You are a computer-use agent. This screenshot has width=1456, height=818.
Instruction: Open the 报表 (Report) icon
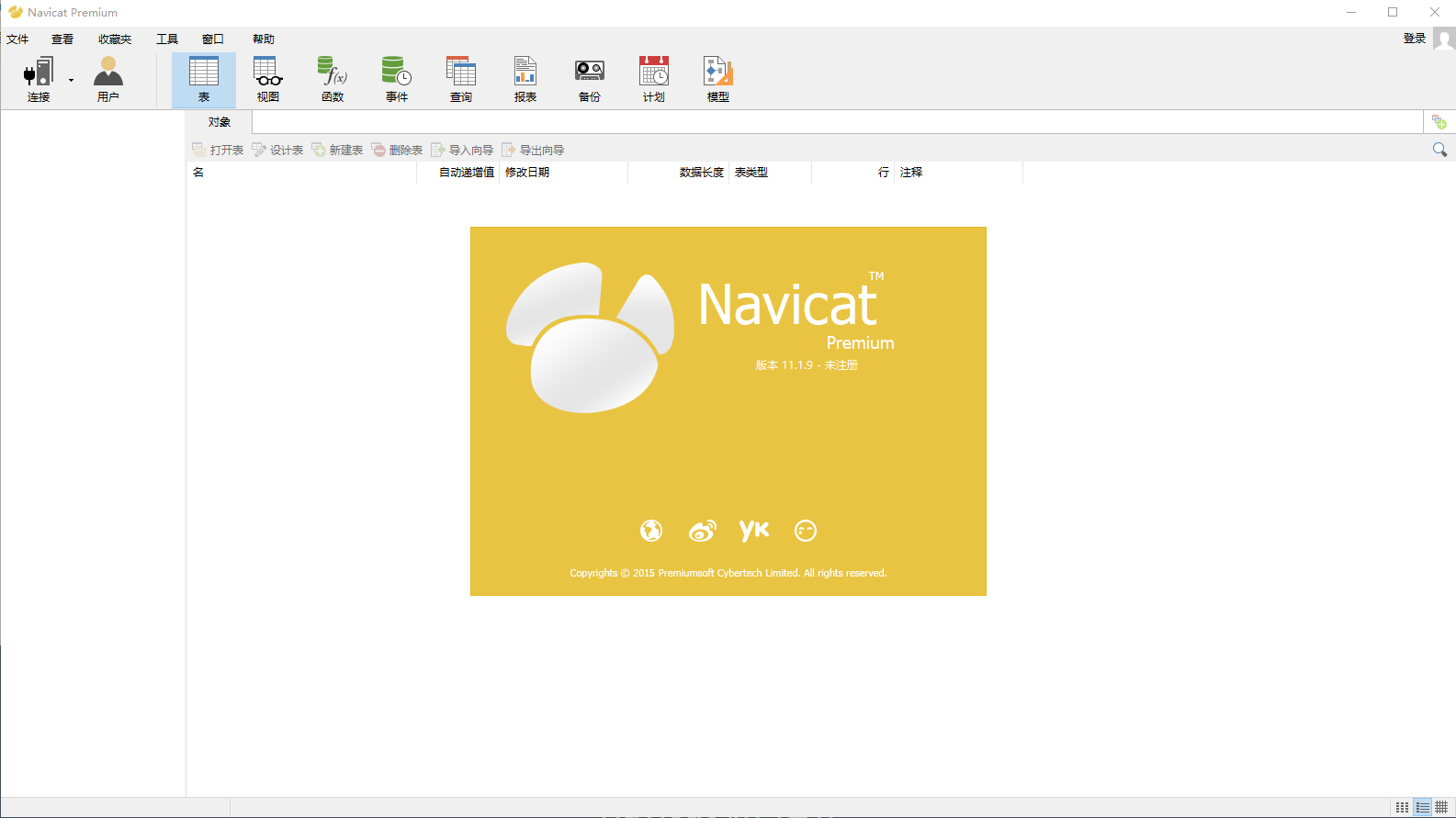click(525, 80)
